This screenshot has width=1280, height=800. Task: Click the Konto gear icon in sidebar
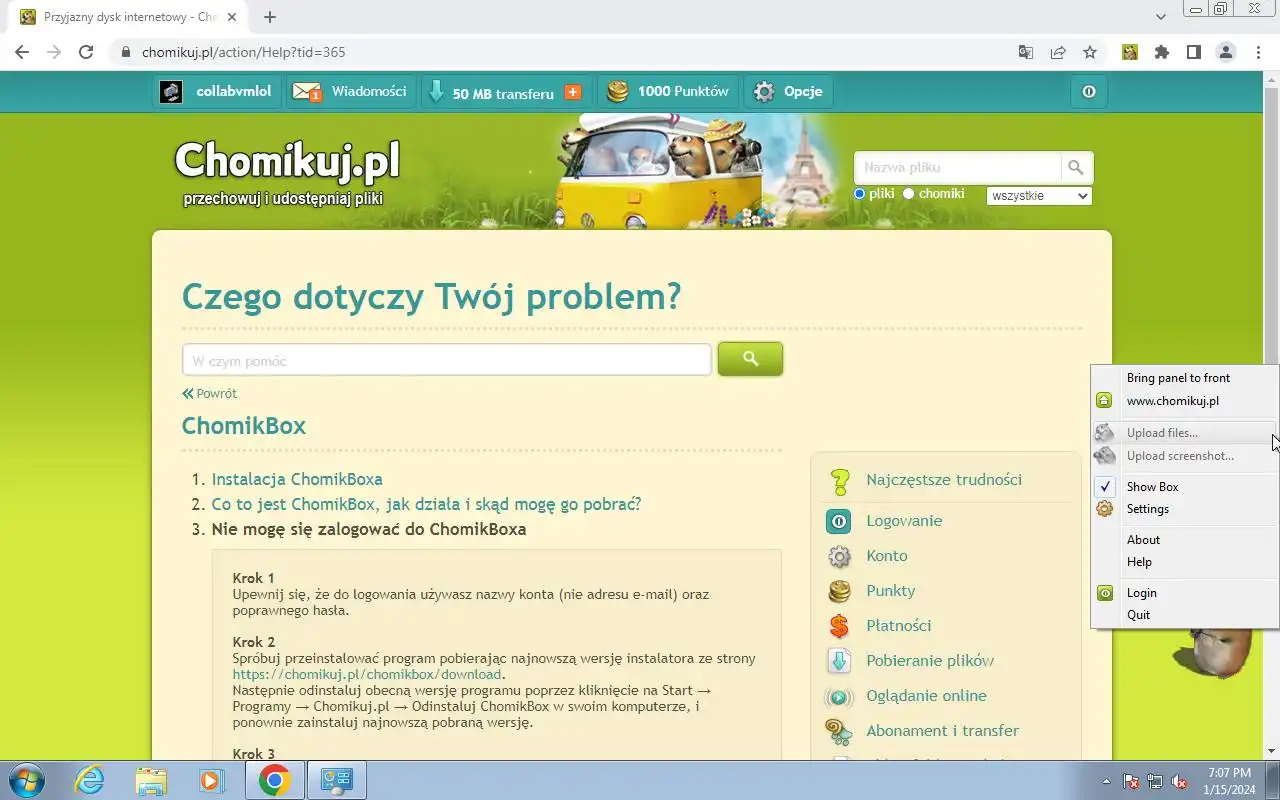[x=839, y=556]
